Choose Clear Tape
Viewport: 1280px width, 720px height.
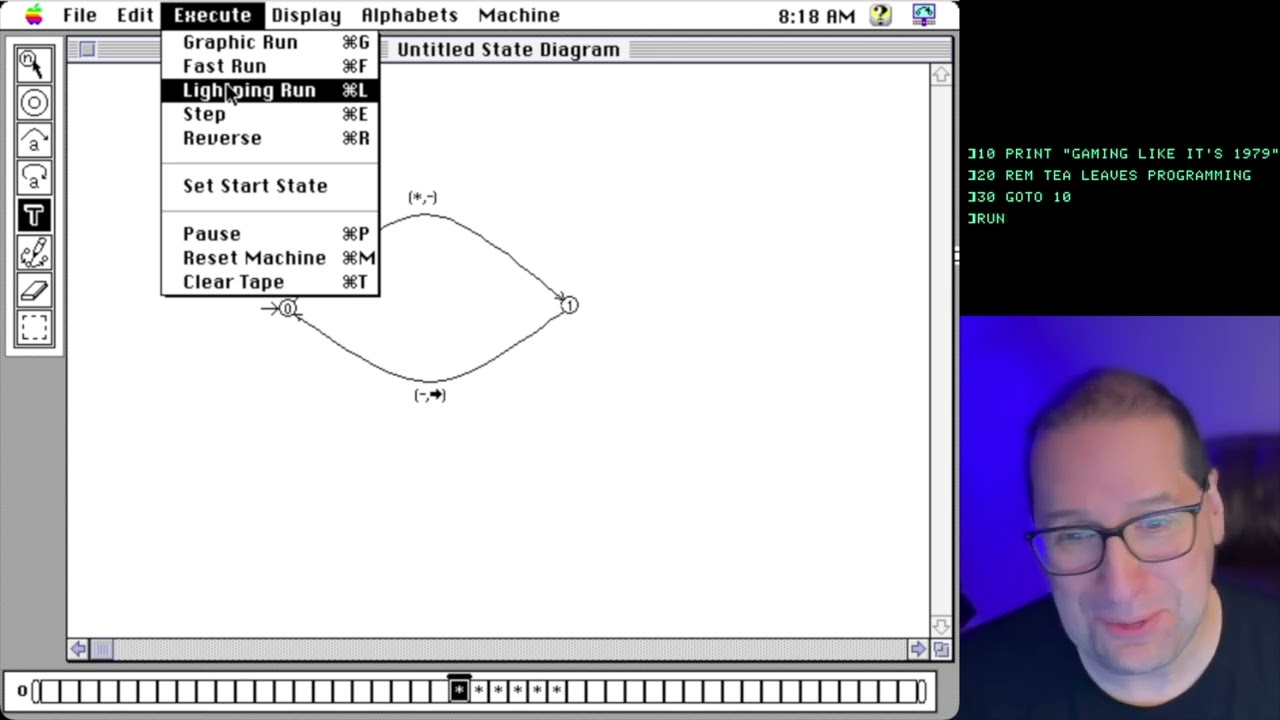tap(270, 282)
